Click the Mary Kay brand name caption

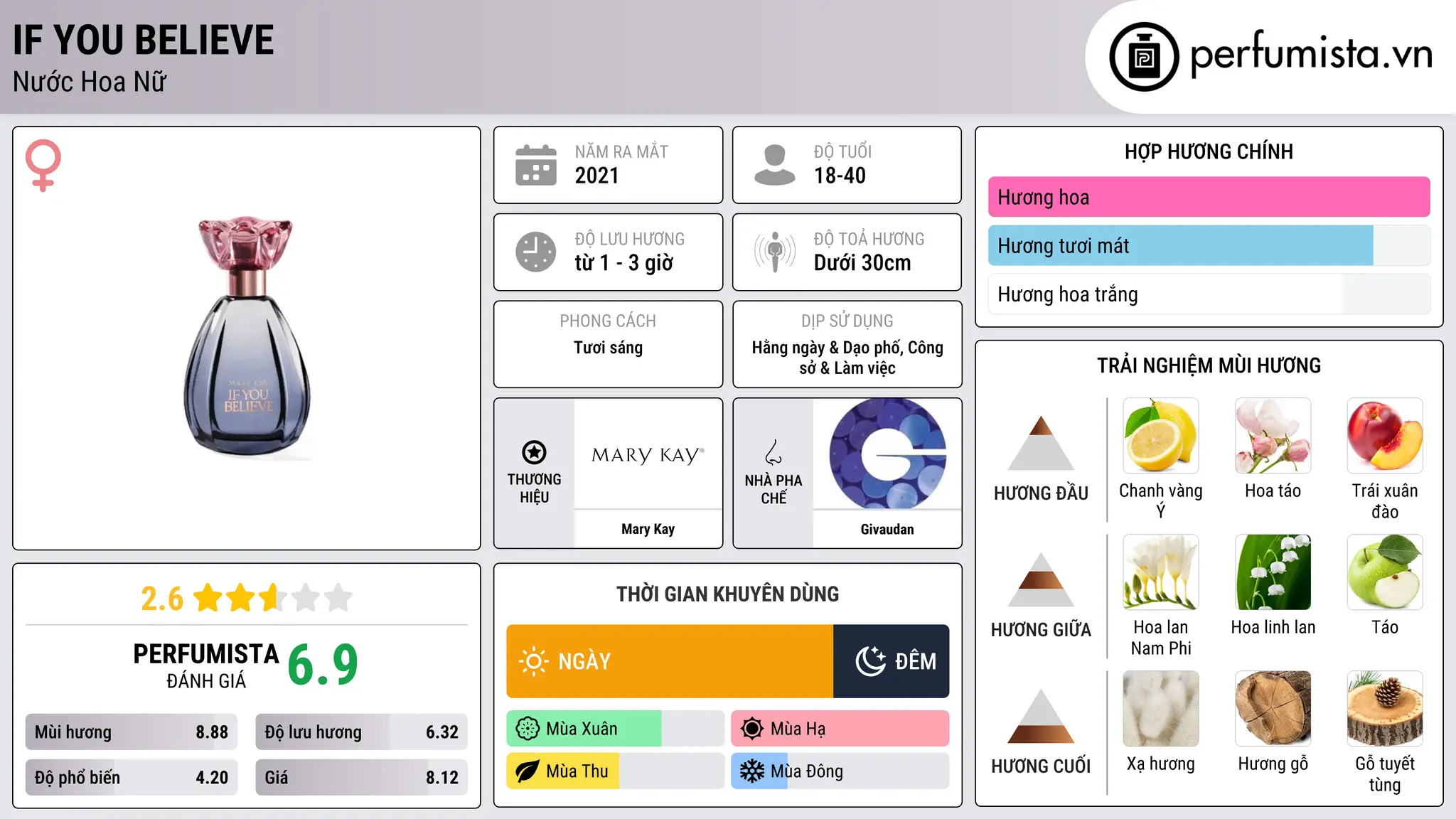click(x=648, y=529)
